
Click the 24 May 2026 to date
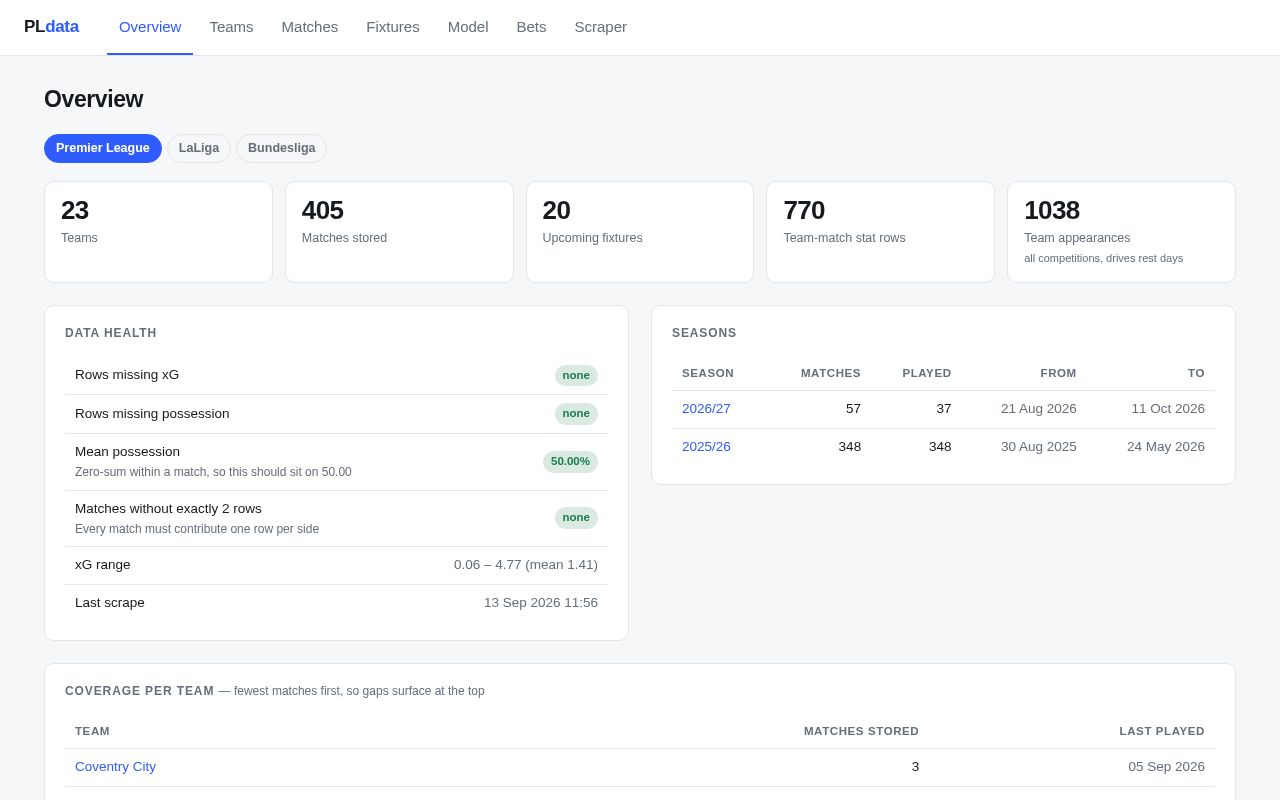[1166, 447]
